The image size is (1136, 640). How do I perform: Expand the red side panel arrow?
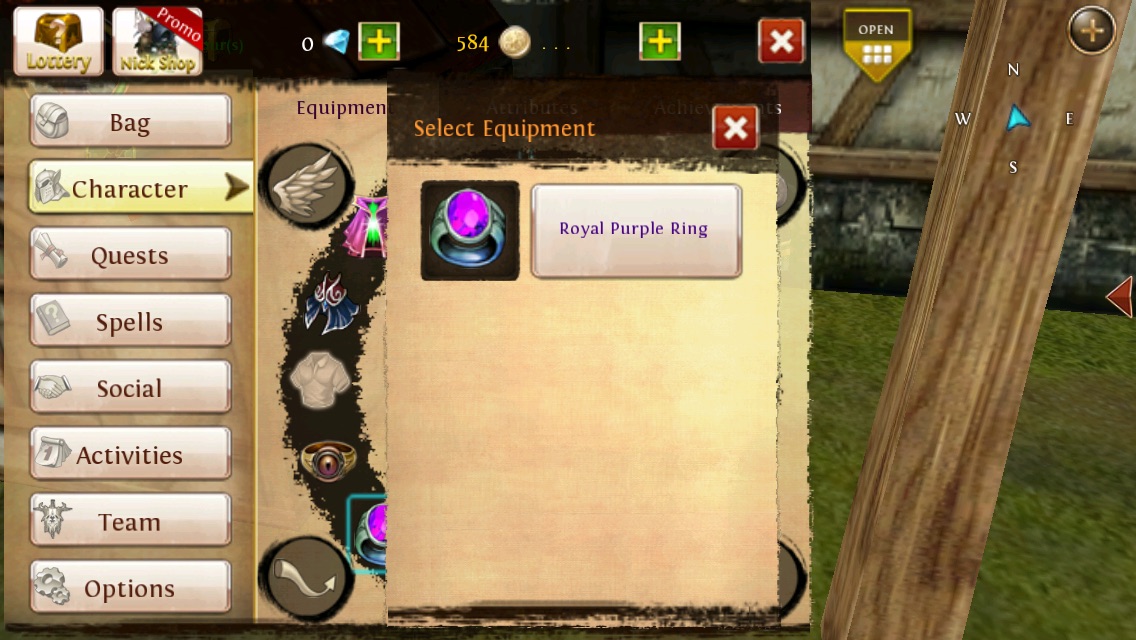[x=1120, y=296]
